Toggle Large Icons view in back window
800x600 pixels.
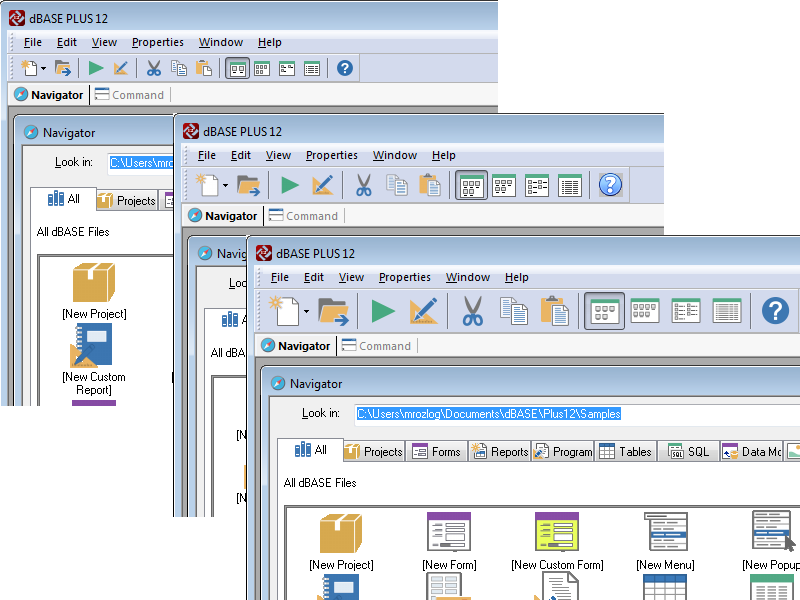coord(237,68)
